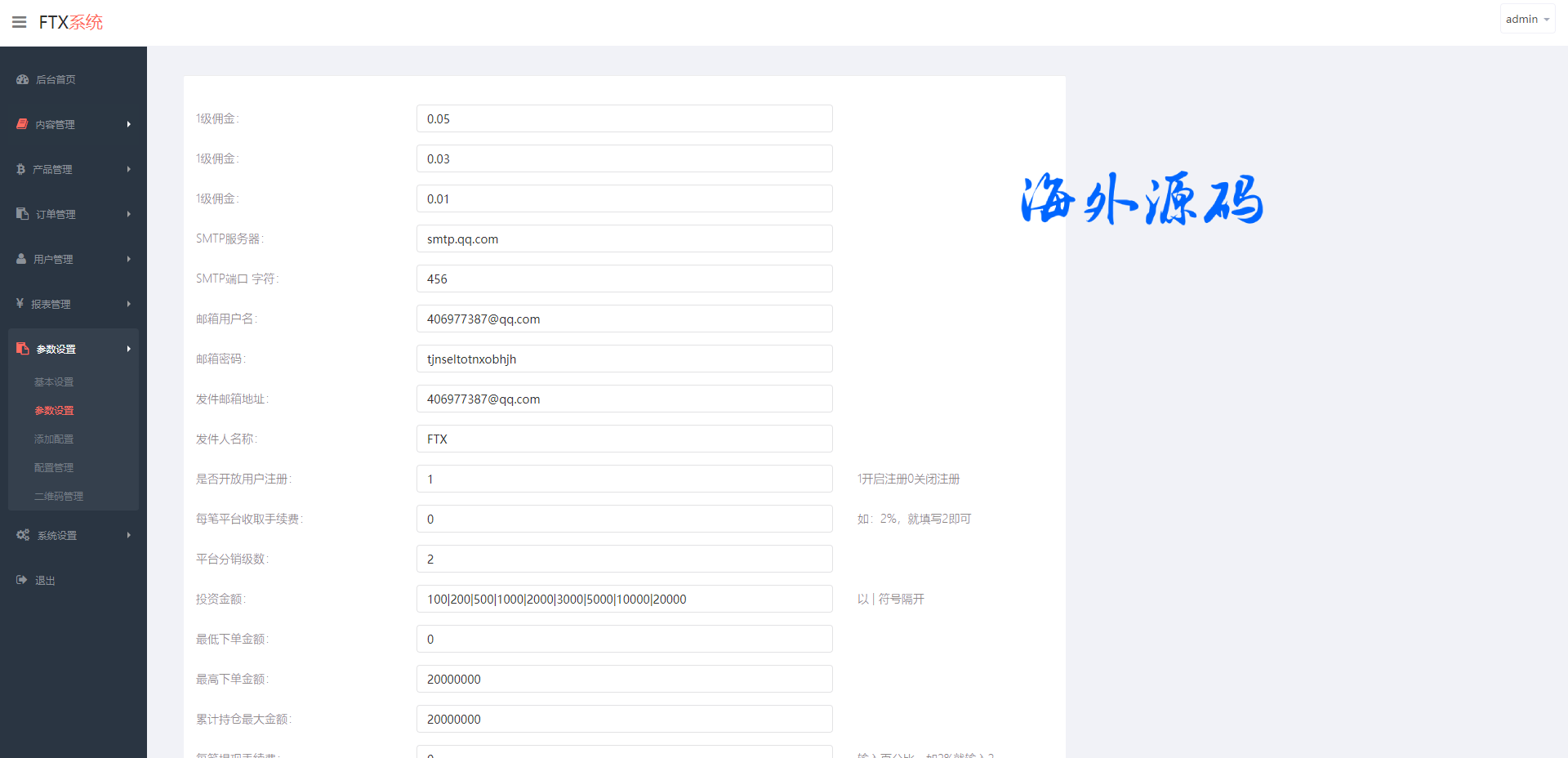The height and width of the screenshot is (758, 1568).
Task: Click the copy icon beside 订单管理
Action: 23,214
